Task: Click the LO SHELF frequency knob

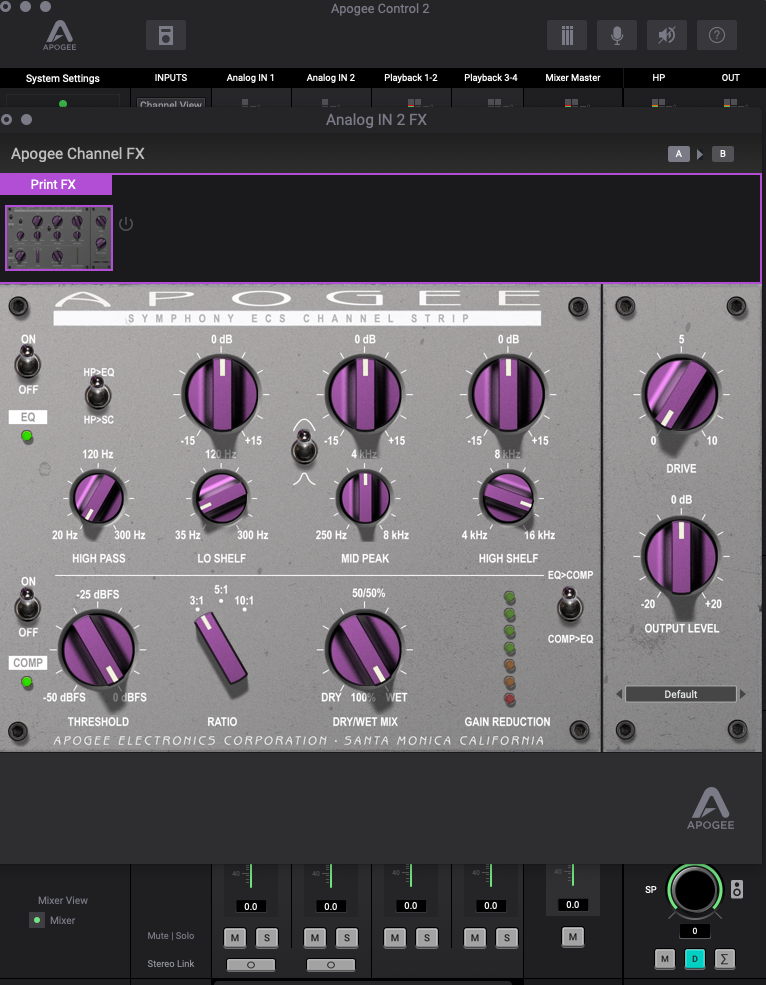Action: [x=220, y=498]
